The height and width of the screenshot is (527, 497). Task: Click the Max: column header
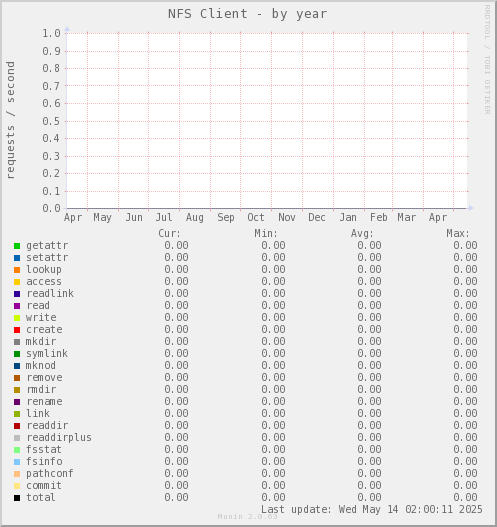[x=458, y=233]
